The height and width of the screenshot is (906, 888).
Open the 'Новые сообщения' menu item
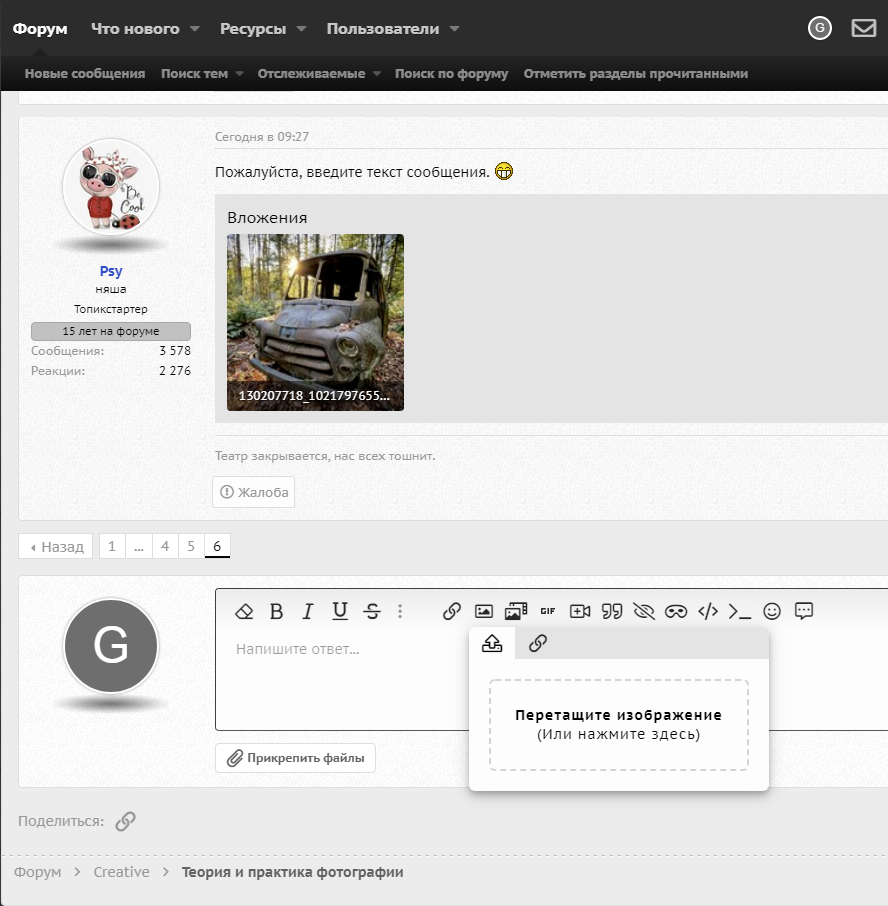(x=85, y=74)
